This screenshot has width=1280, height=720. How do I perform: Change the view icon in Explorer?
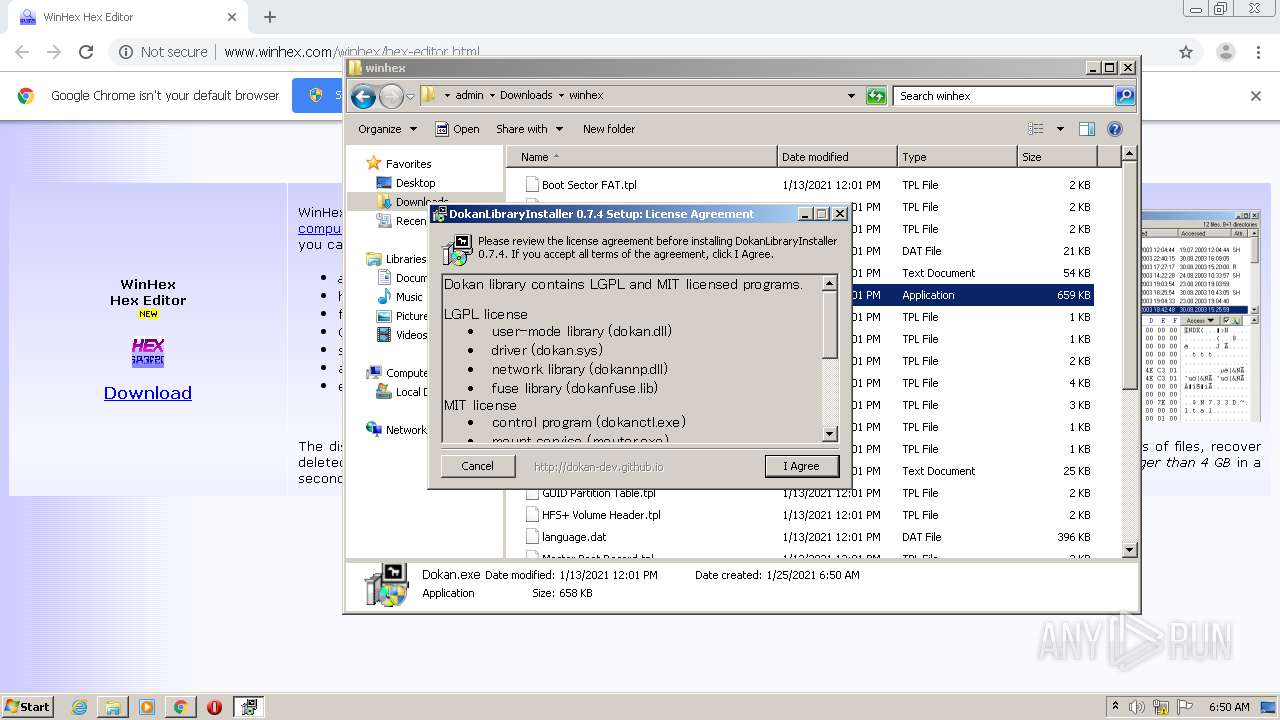pos(1036,129)
